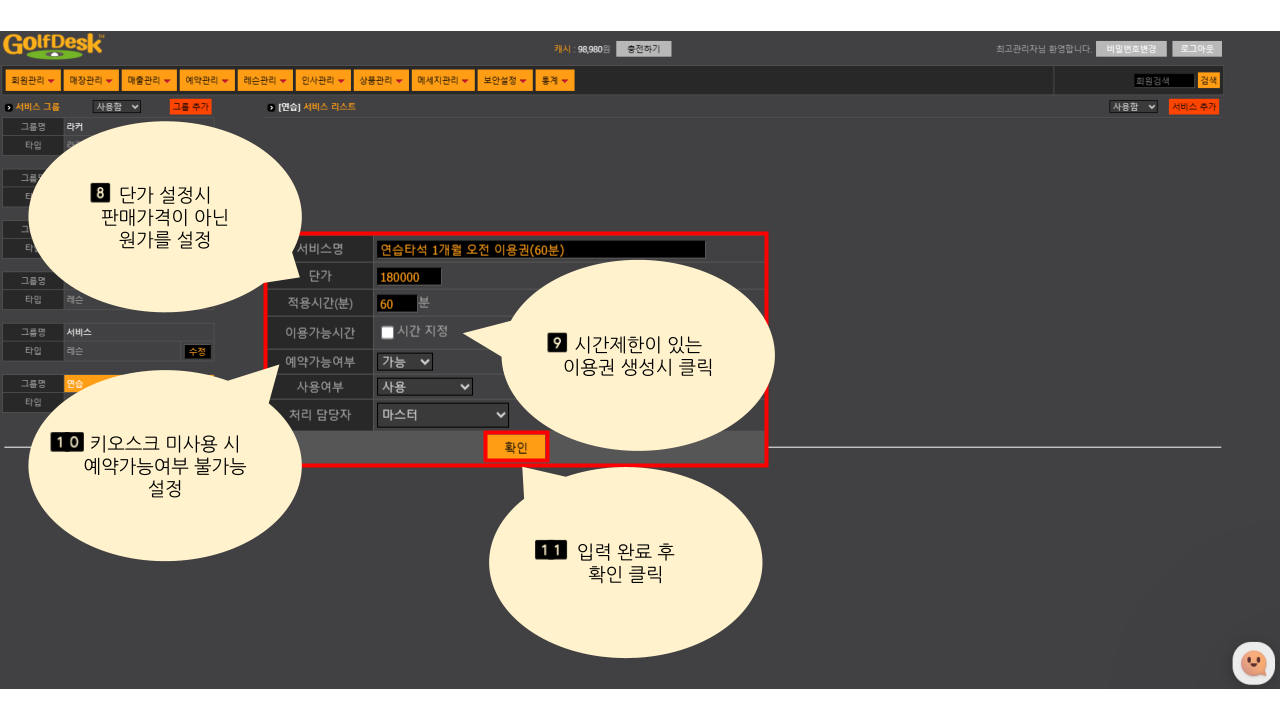Expand the 사용여부 dropdown
Image resolution: width=1280 pixels, height=720 pixels.
coord(424,387)
